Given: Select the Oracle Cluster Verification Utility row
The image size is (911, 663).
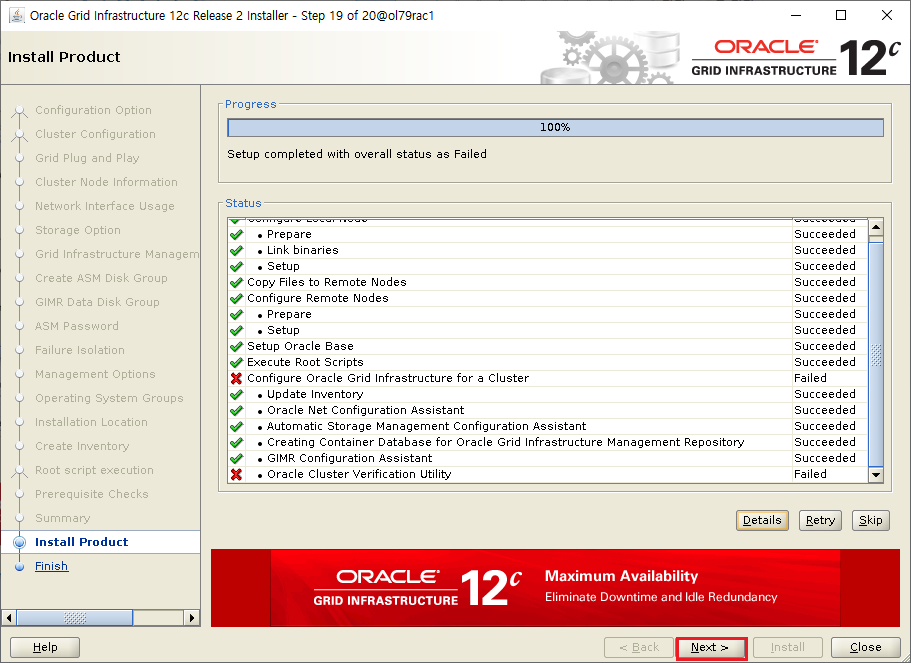Looking at the screenshot, I should click(548, 474).
